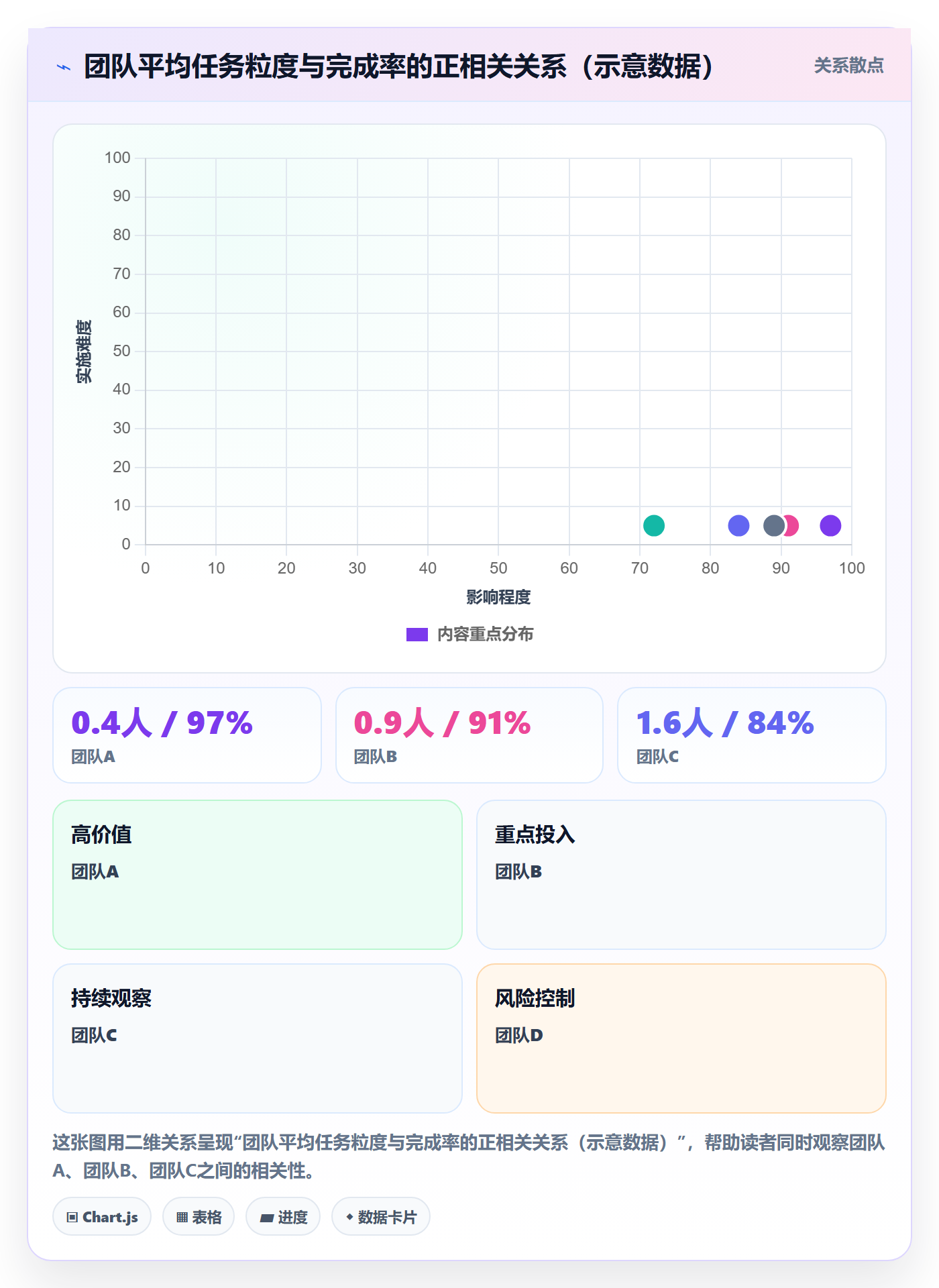Click the 影响程度 x-axis title
Image resolution: width=939 pixels, height=1288 pixels.
click(498, 597)
